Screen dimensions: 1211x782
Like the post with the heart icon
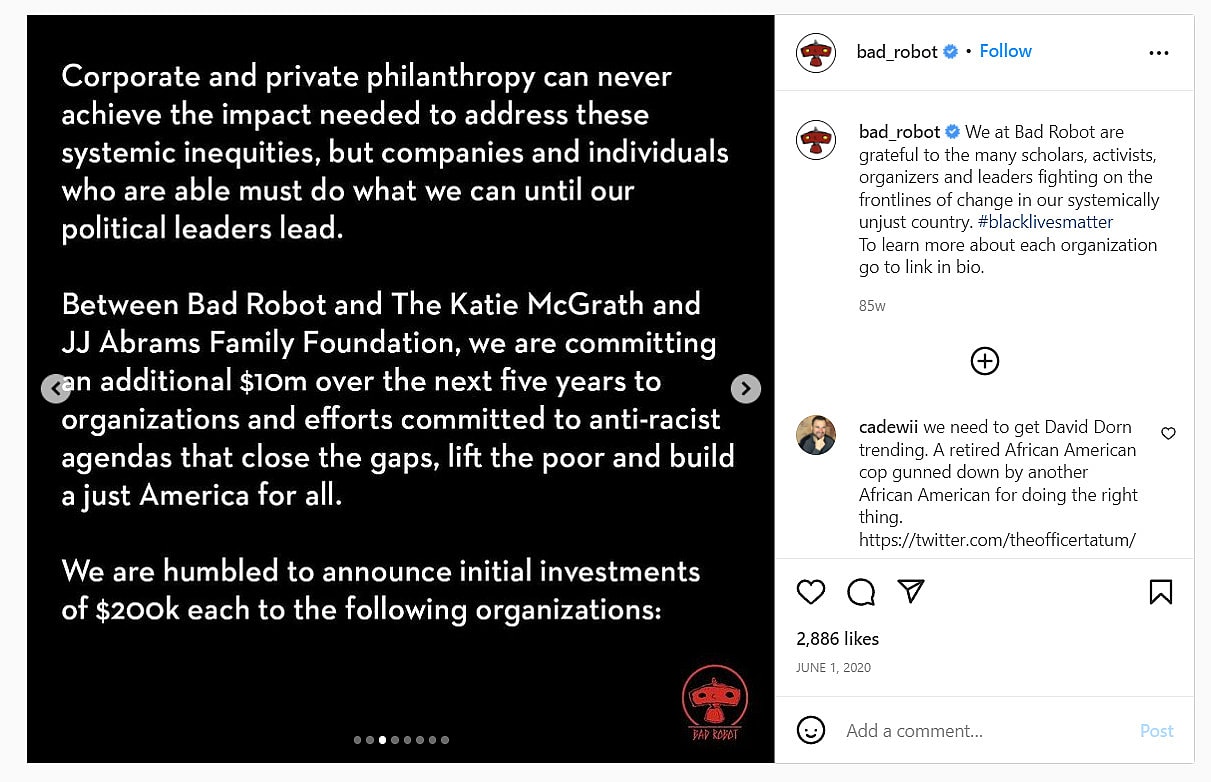click(811, 592)
